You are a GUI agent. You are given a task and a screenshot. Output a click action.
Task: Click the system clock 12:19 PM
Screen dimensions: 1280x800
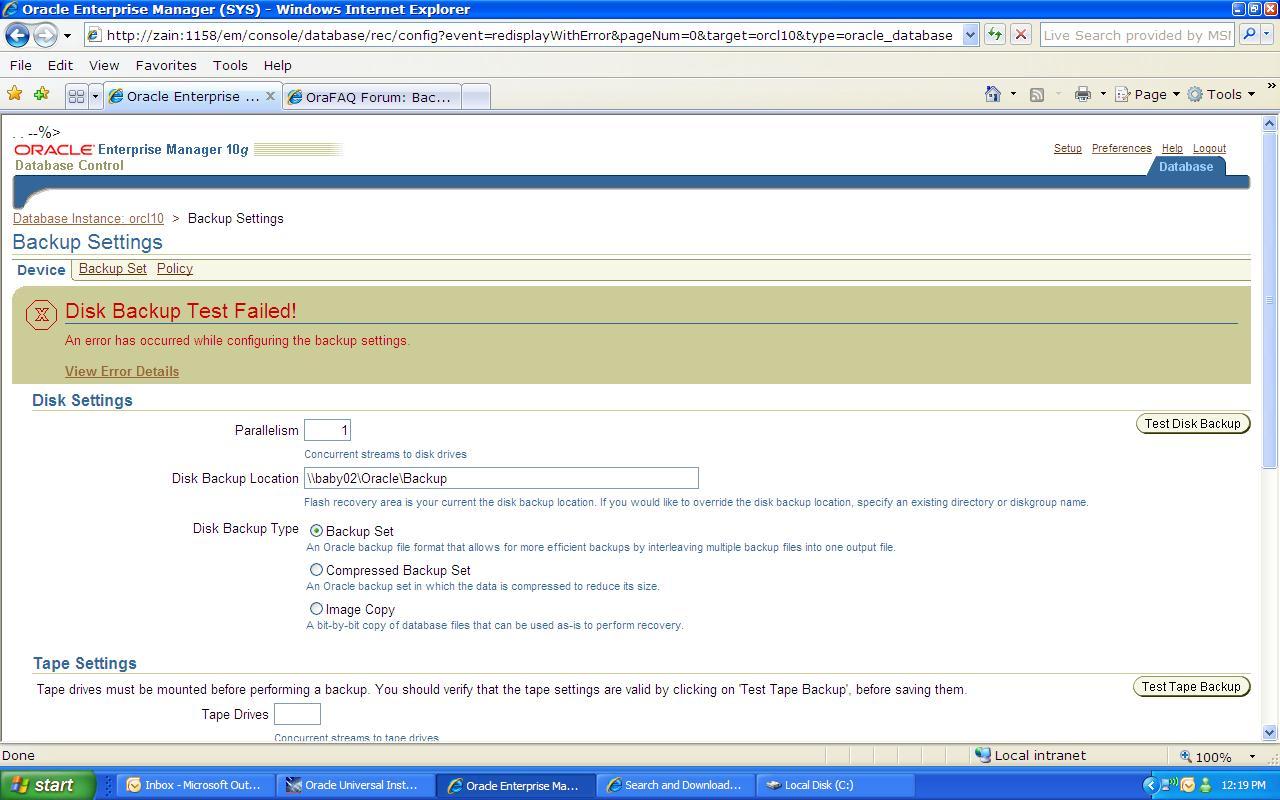point(1245,786)
